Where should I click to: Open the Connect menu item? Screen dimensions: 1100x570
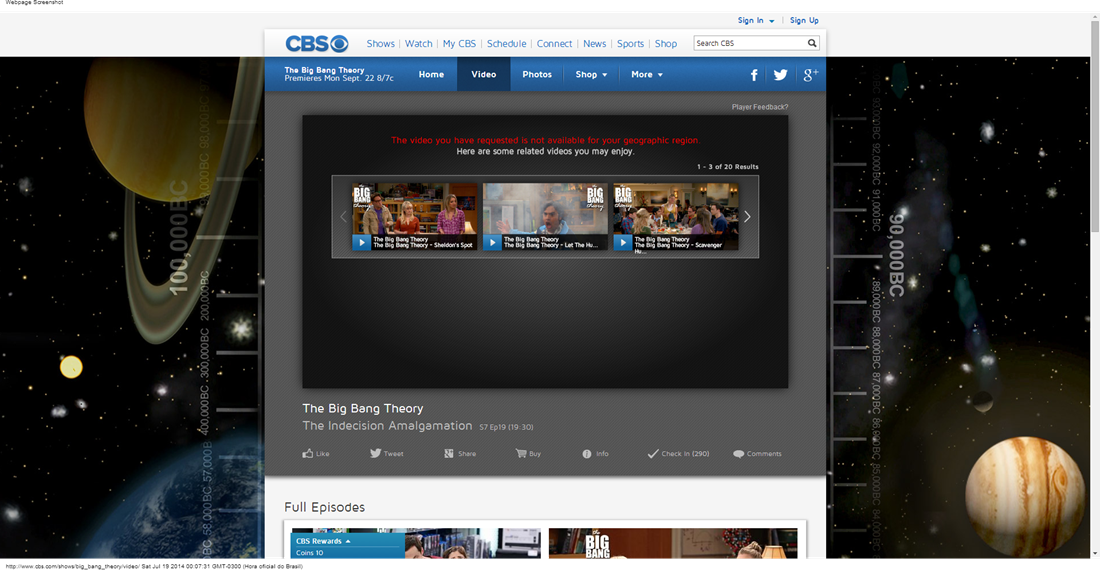(554, 43)
